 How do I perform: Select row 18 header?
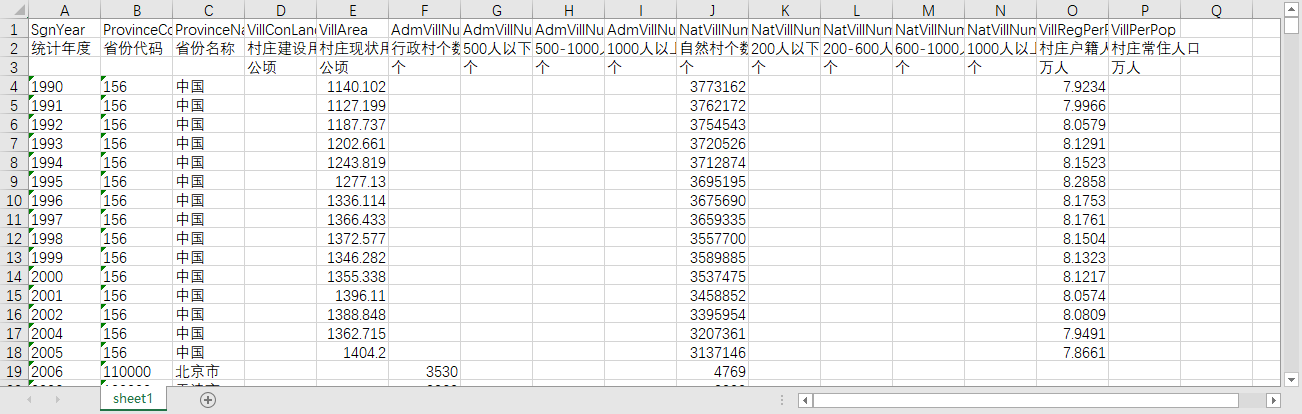point(14,352)
